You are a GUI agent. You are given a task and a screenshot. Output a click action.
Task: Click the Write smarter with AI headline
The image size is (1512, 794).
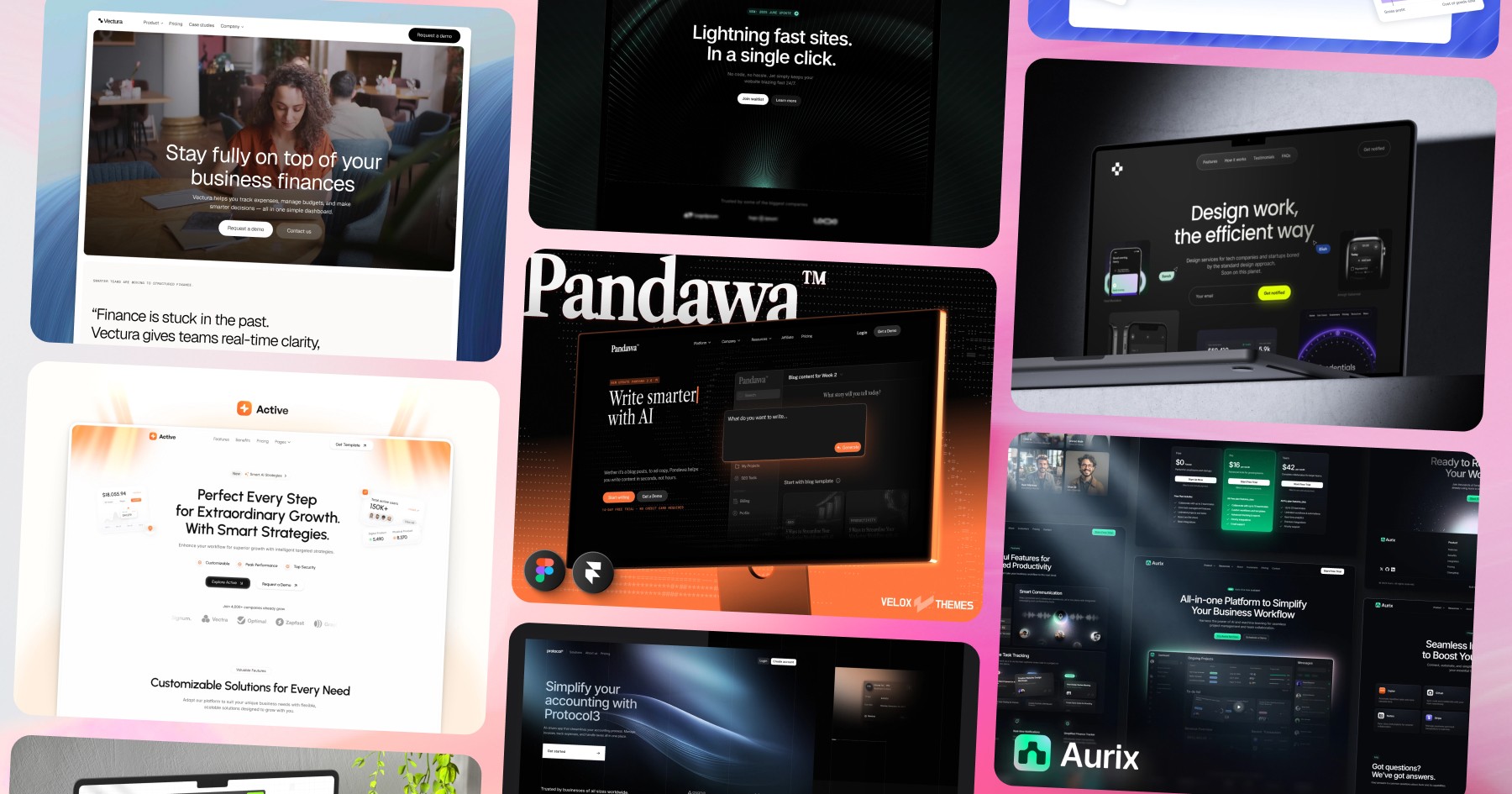(x=654, y=407)
